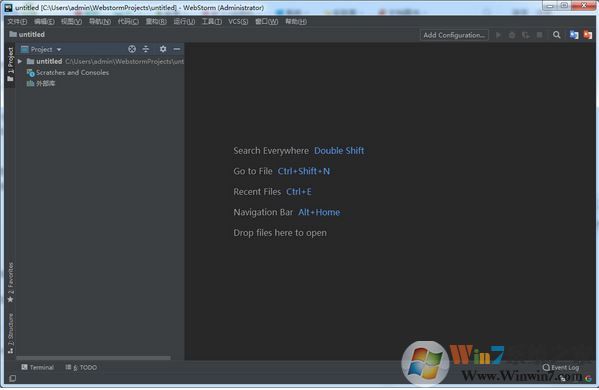Viewport: 599px width, 390px height.
Task: Click the Stop square icon in toolbar
Action: click(539, 35)
